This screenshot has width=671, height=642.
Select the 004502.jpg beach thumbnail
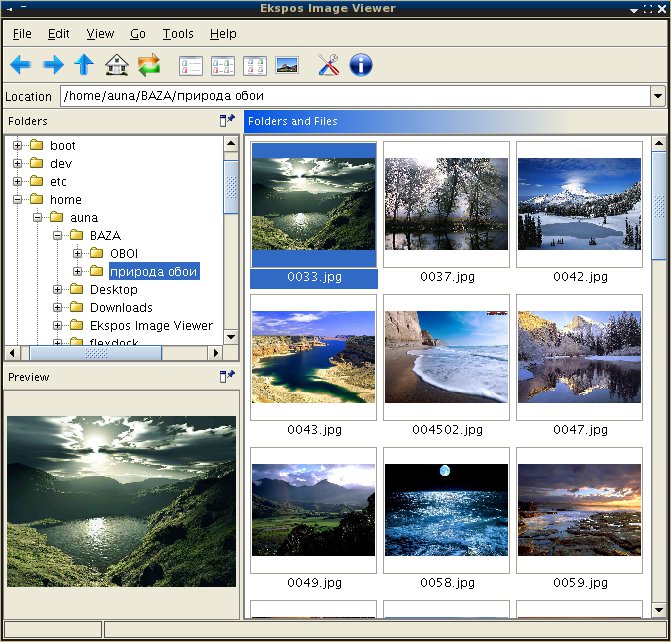pyautogui.click(x=446, y=357)
